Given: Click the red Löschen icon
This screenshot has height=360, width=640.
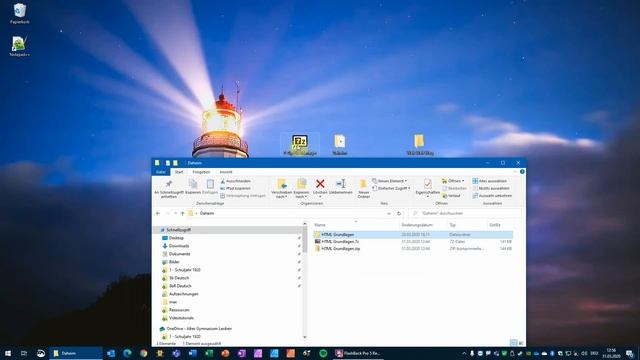Looking at the screenshot, I should pos(320,187).
